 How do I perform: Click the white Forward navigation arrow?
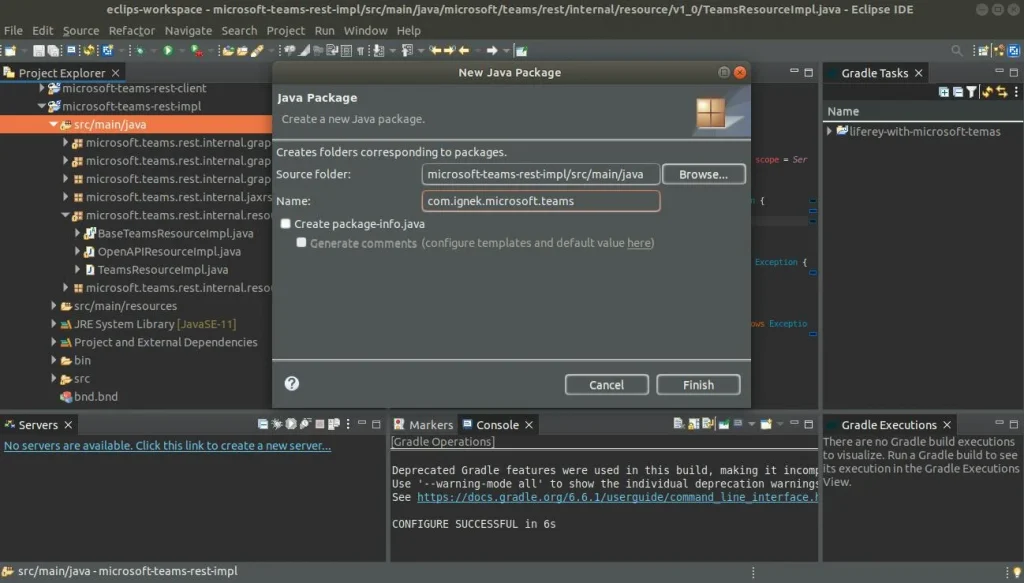point(491,50)
